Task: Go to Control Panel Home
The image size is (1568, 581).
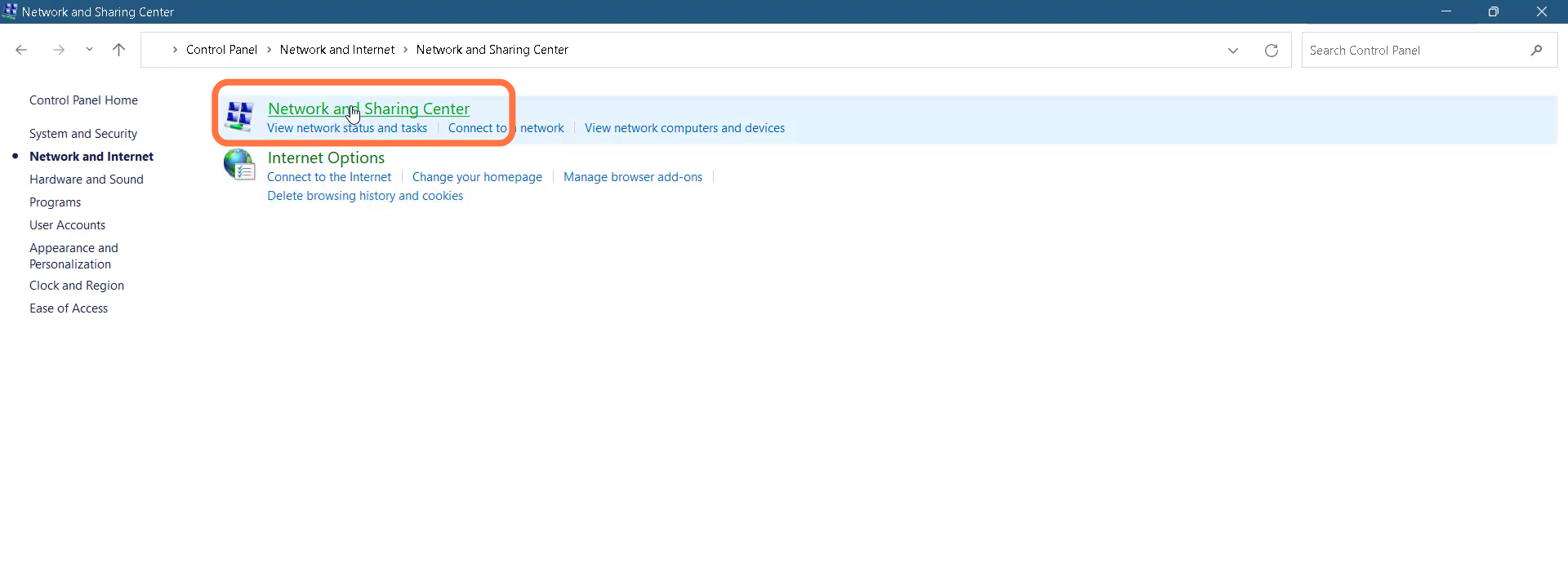Action: pos(83,100)
